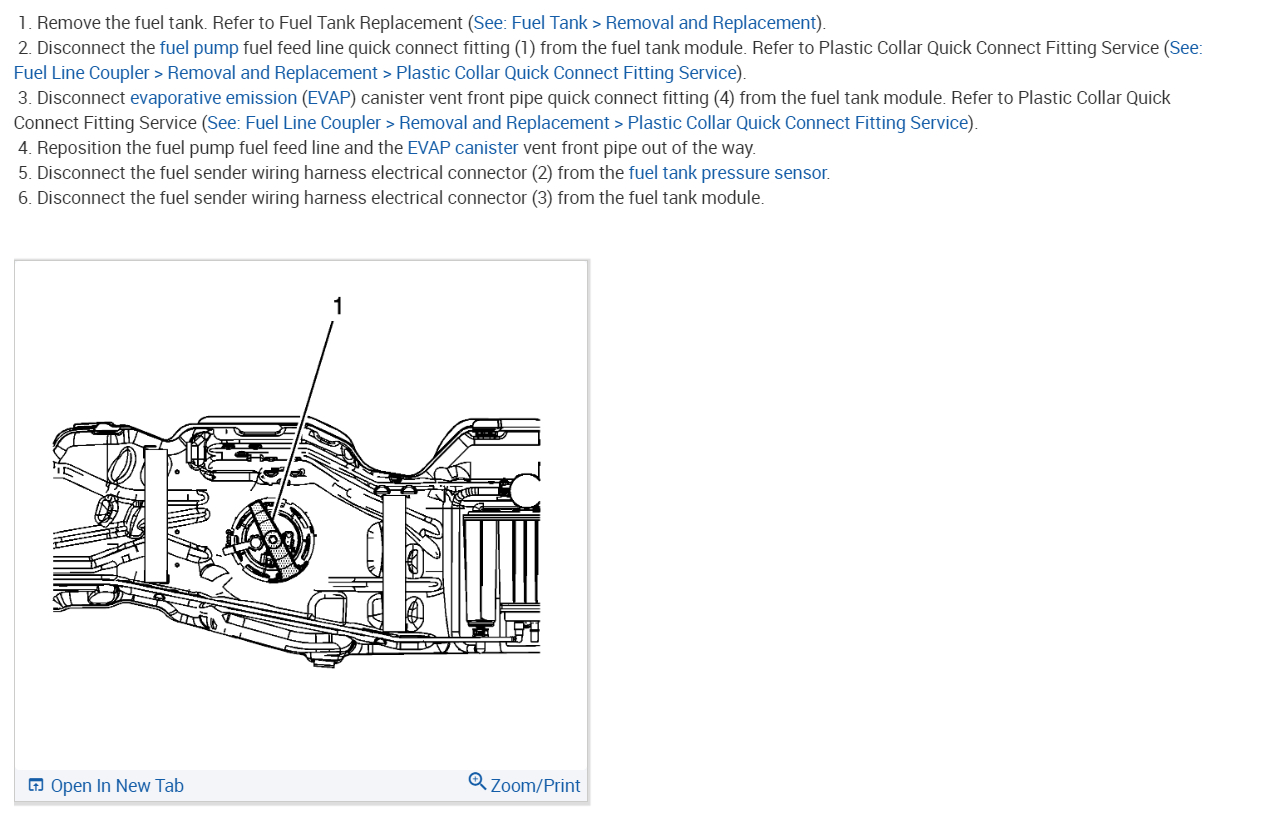Click the 'evaporative emission' link
Screen dimensions: 1268x815
coord(214,98)
